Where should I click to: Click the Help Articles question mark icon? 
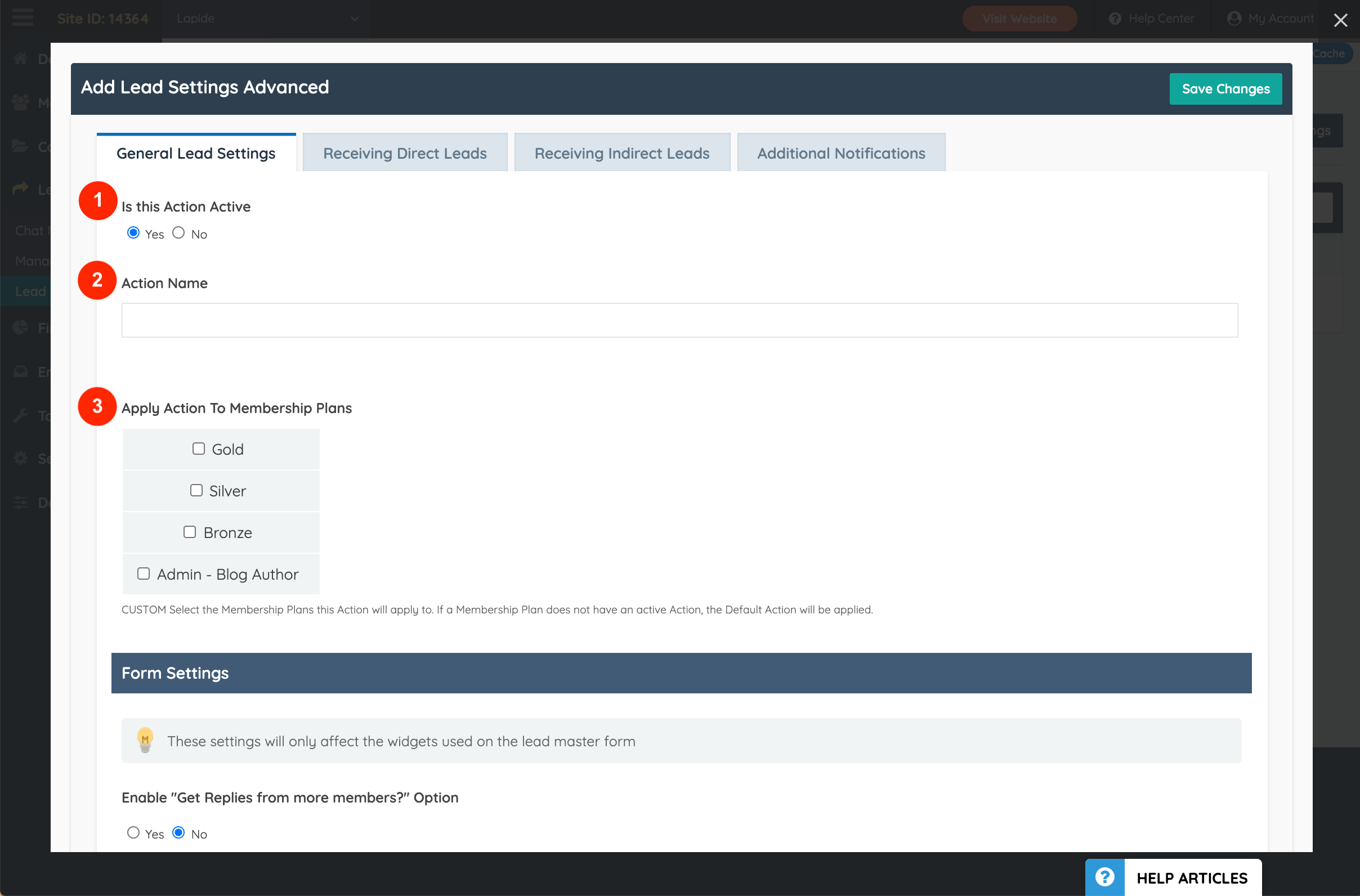click(1104, 876)
